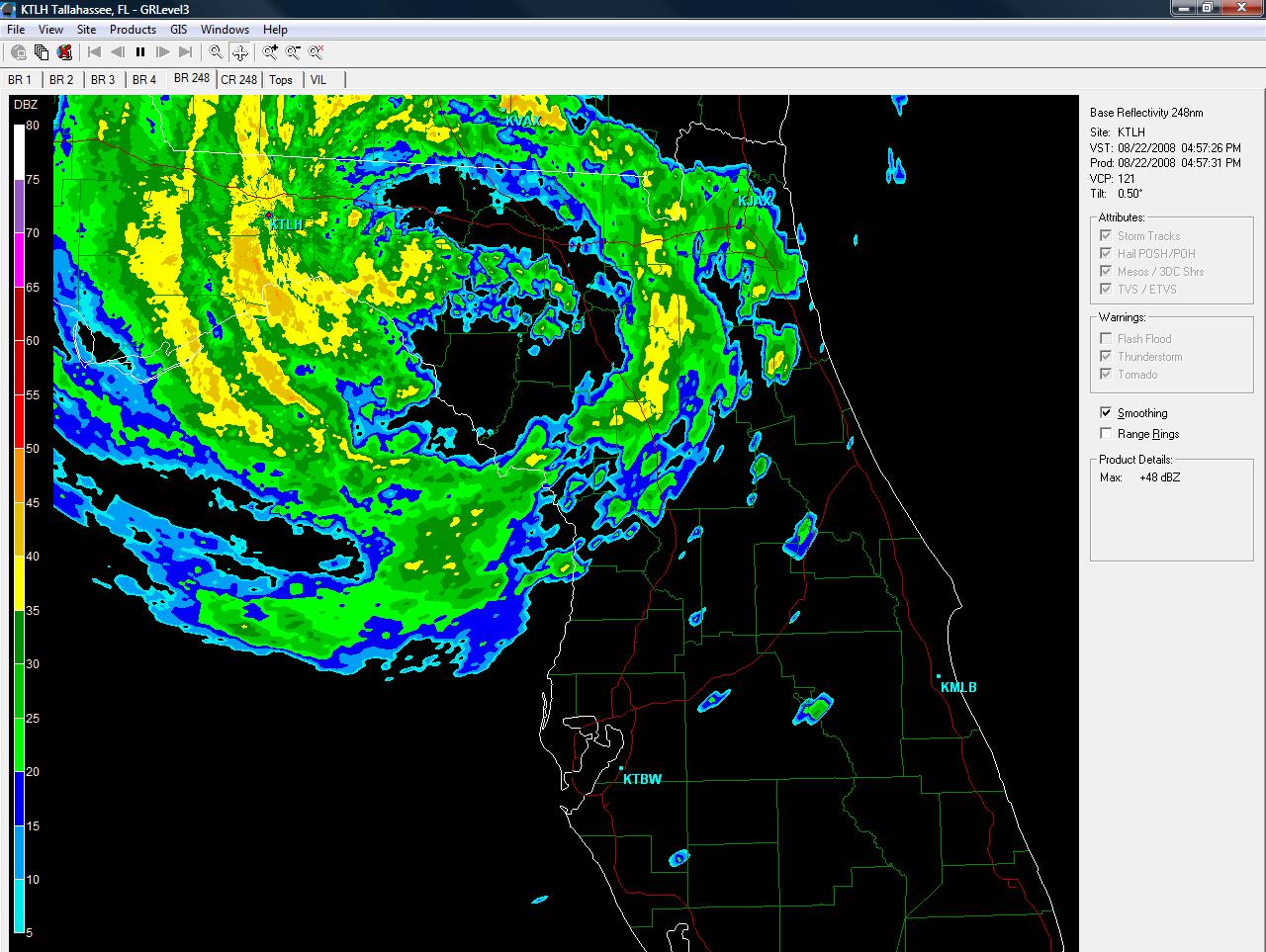1266x952 pixels.
Task: Toggle the Thunderstorm warnings checkbox
Action: coord(1106,356)
